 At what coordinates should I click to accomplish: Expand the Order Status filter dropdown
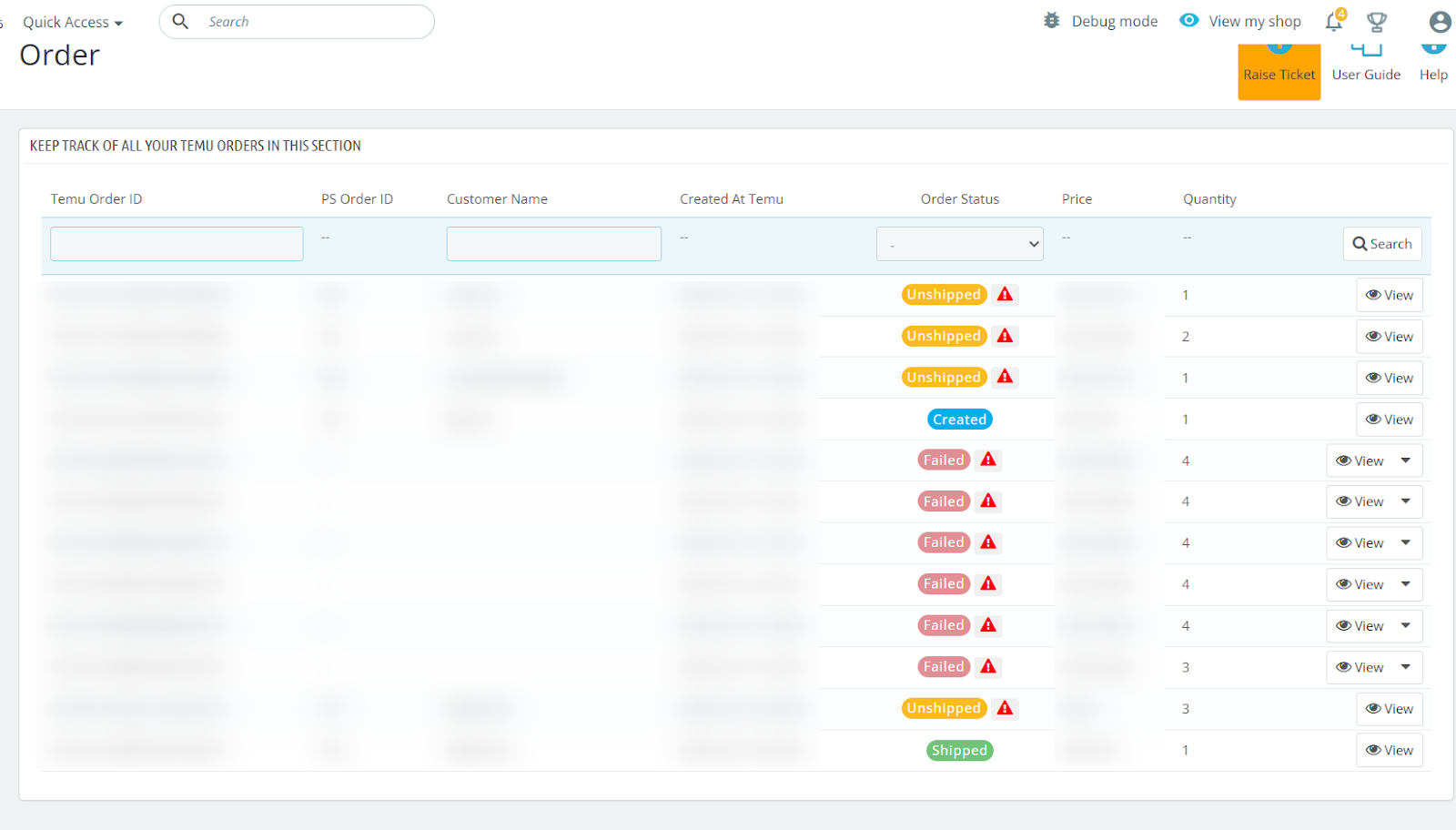(959, 244)
